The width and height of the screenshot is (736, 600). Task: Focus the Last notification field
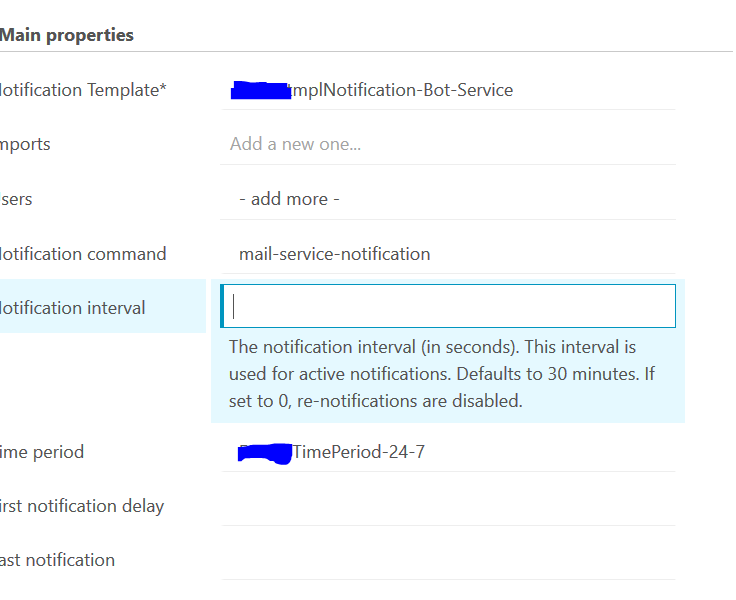(448, 561)
